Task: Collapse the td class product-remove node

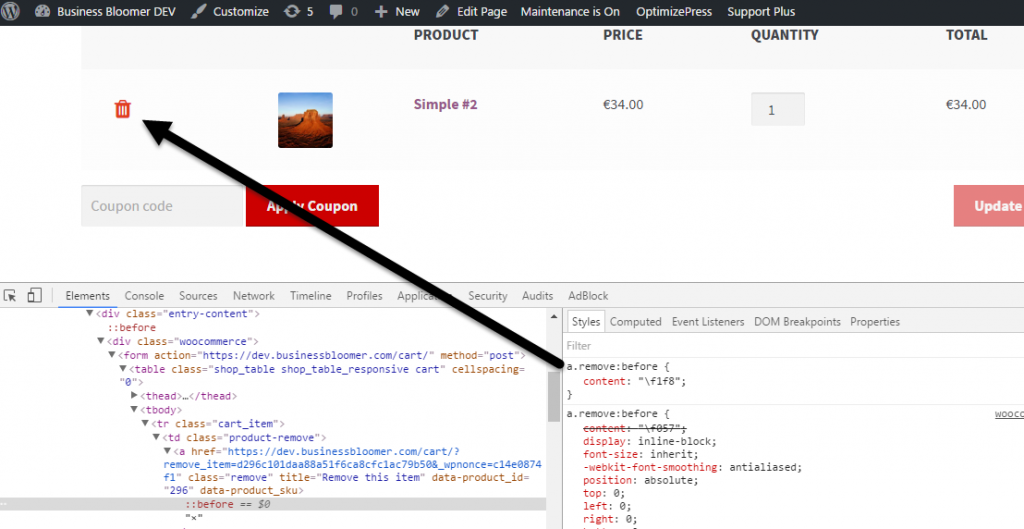Action: (x=157, y=437)
